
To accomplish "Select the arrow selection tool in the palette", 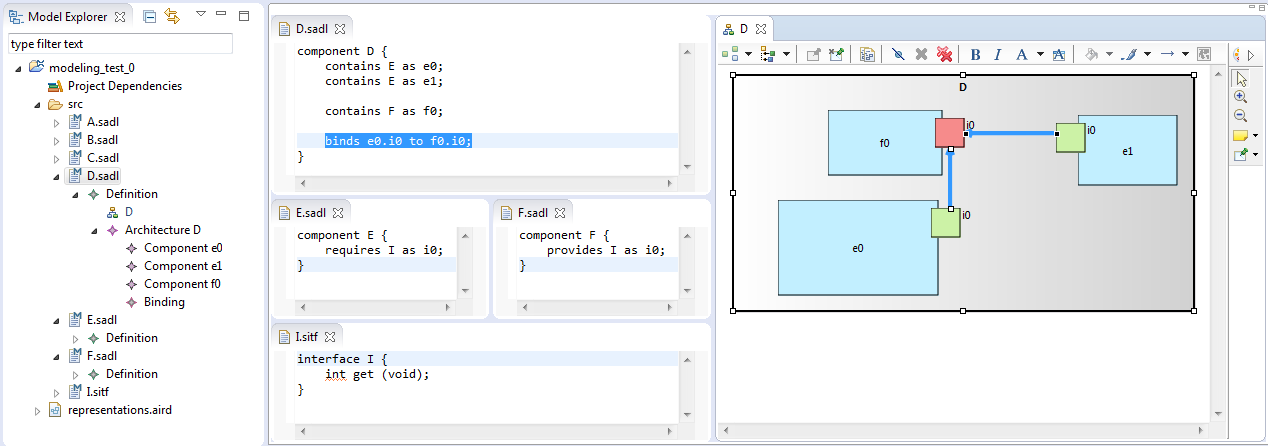I will tap(1242, 78).
